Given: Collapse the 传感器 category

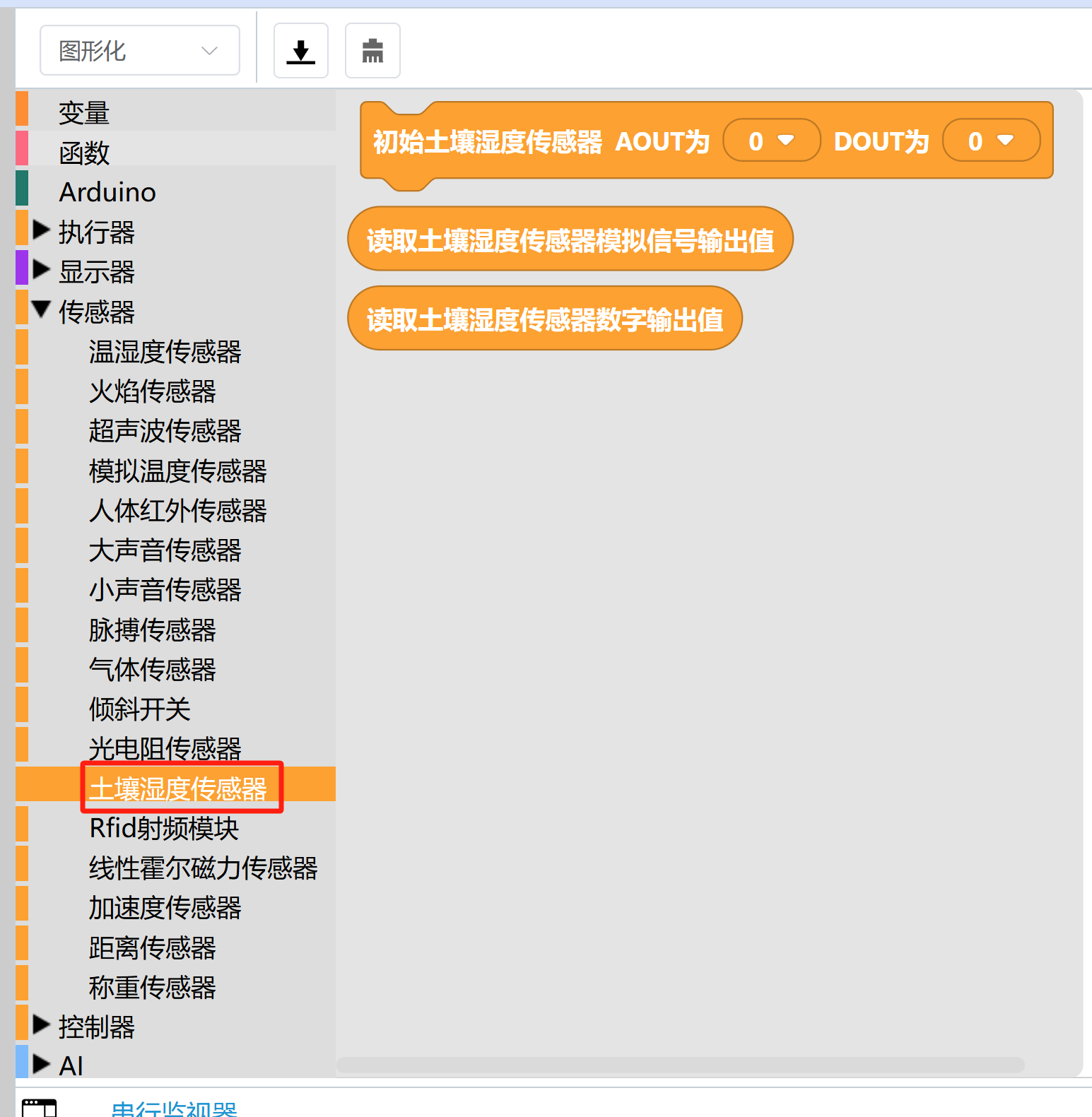Looking at the screenshot, I should coord(42,309).
